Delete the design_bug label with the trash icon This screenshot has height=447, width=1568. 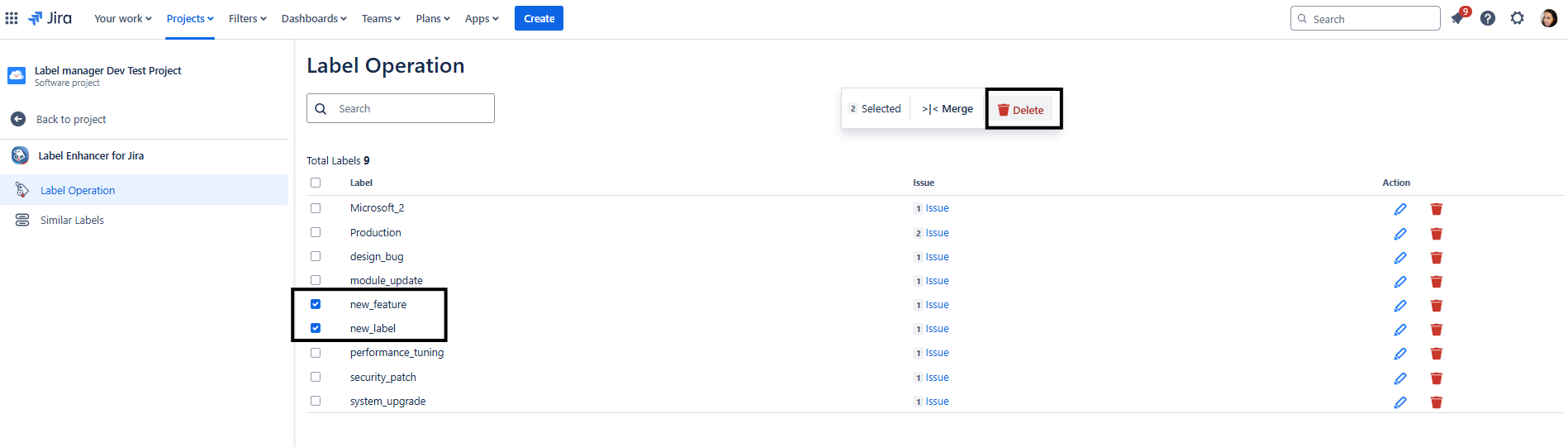pos(1437,258)
